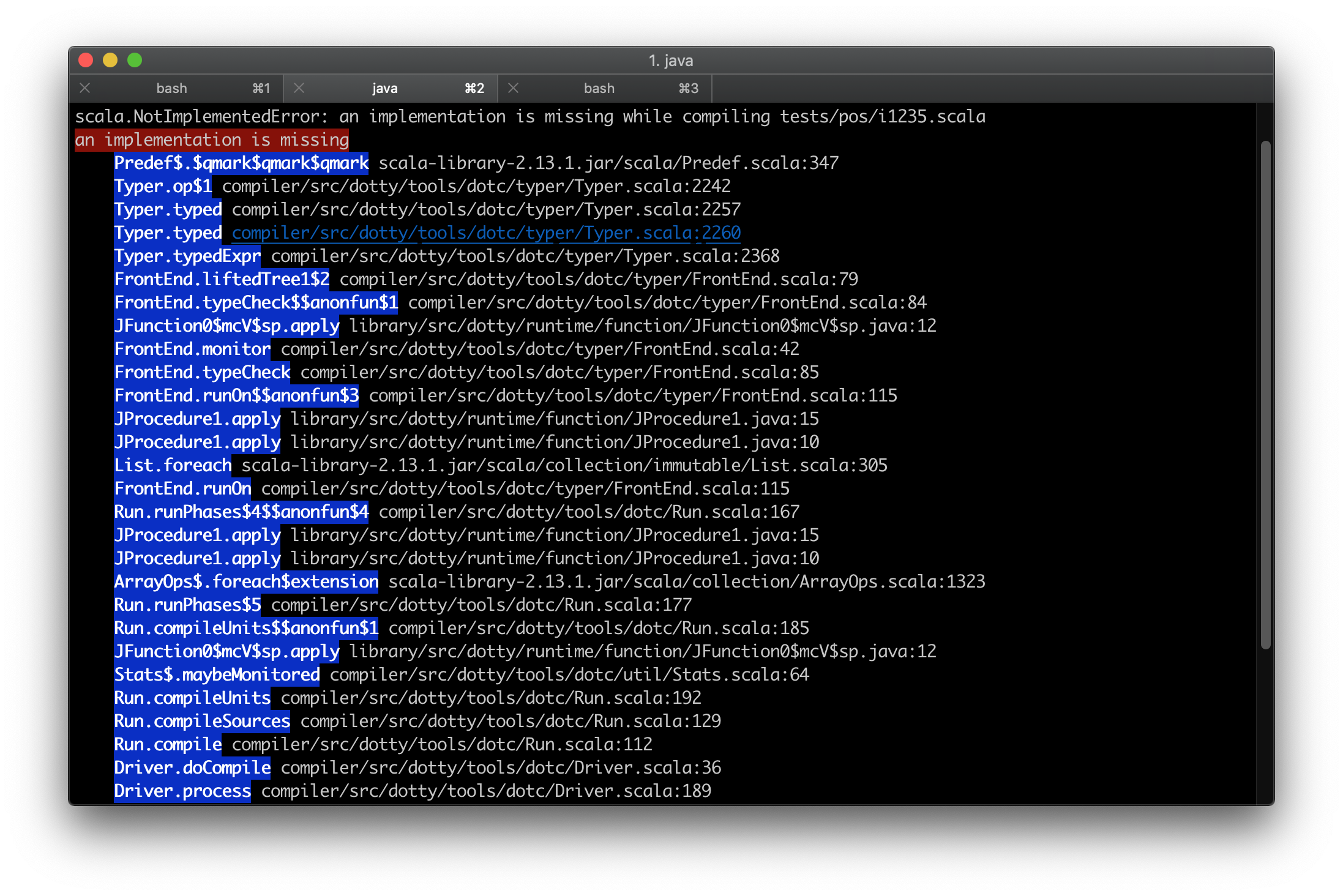1343x896 pixels.
Task: Click the red 'an implementation is missing' text
Action: click(x=212, y=140)
